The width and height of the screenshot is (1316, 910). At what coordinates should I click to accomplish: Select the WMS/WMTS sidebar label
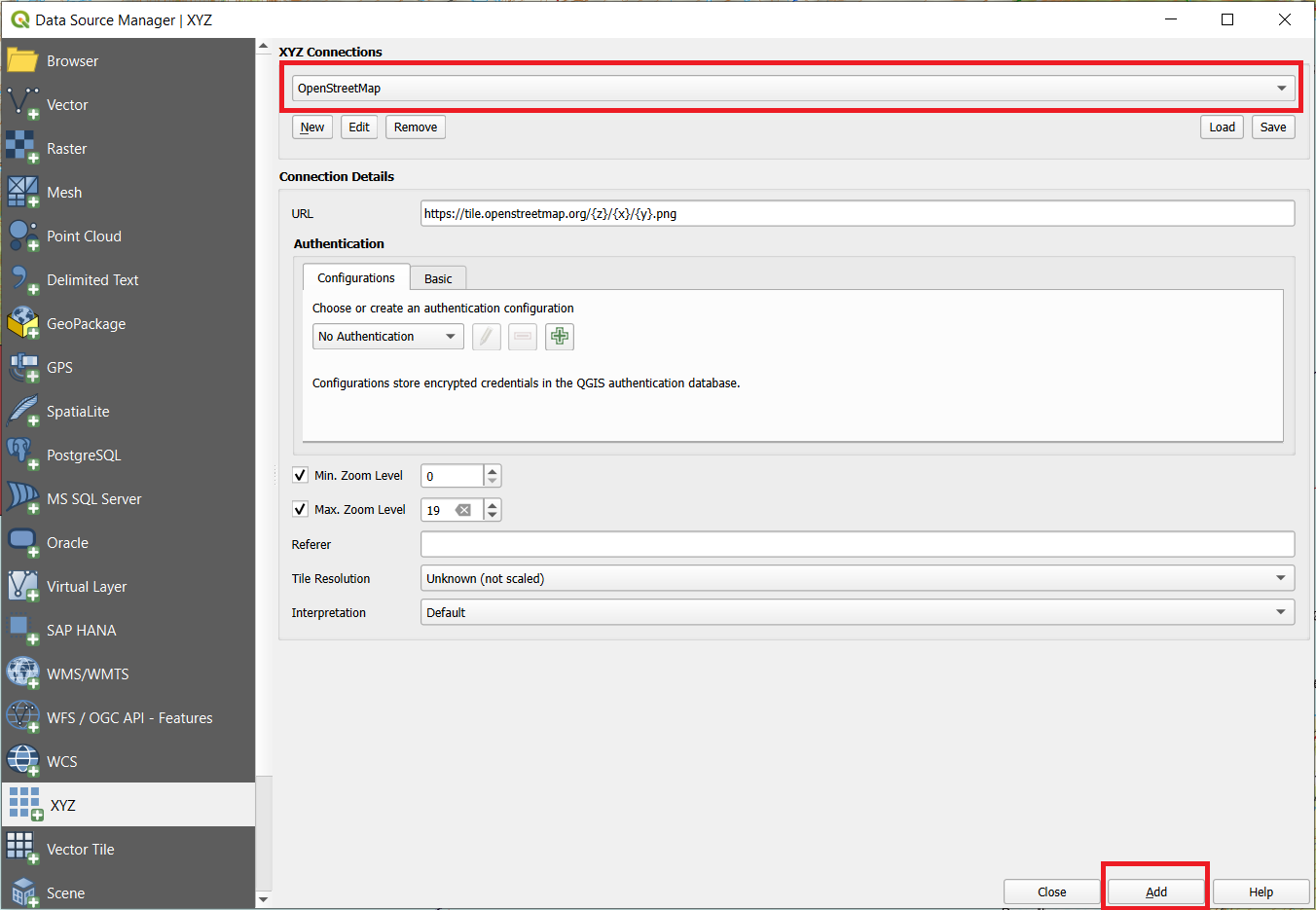pos(88,673)
